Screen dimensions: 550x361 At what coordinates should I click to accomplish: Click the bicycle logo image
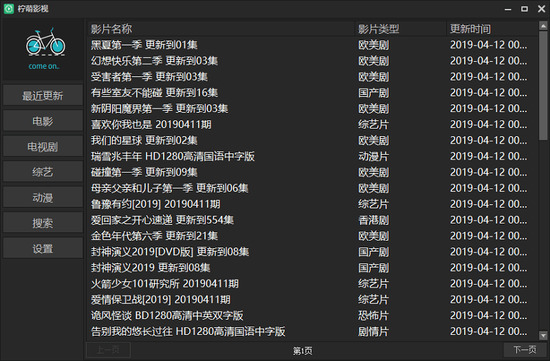coord(46,42)
